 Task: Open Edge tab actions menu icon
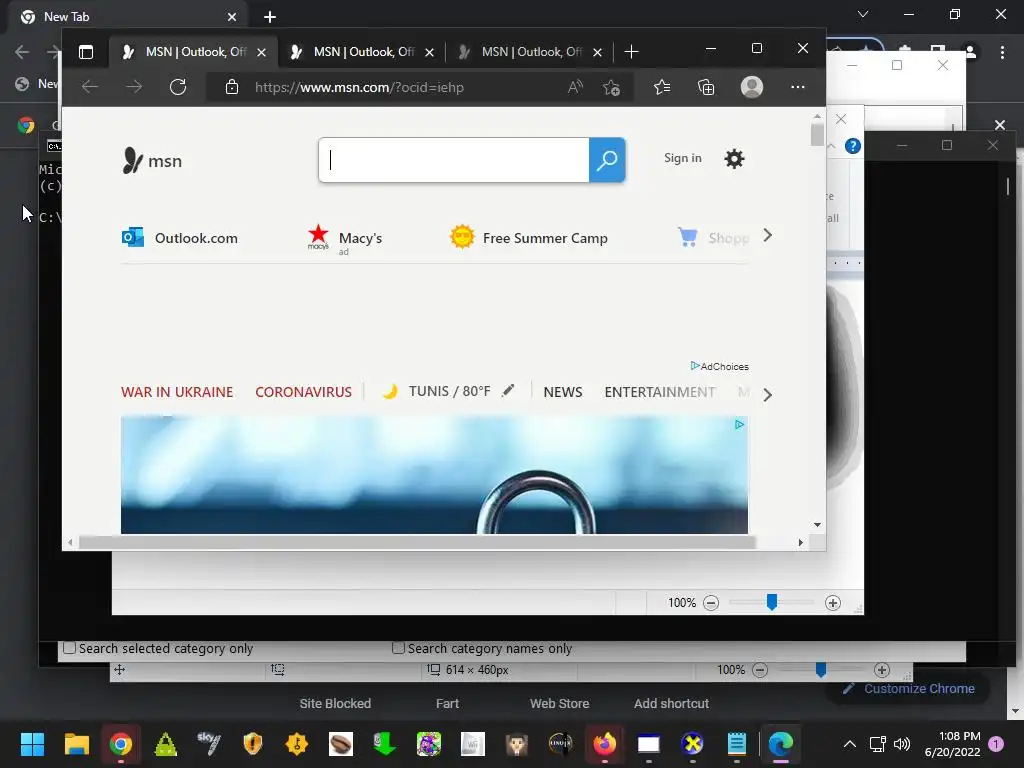pos(86,52)
